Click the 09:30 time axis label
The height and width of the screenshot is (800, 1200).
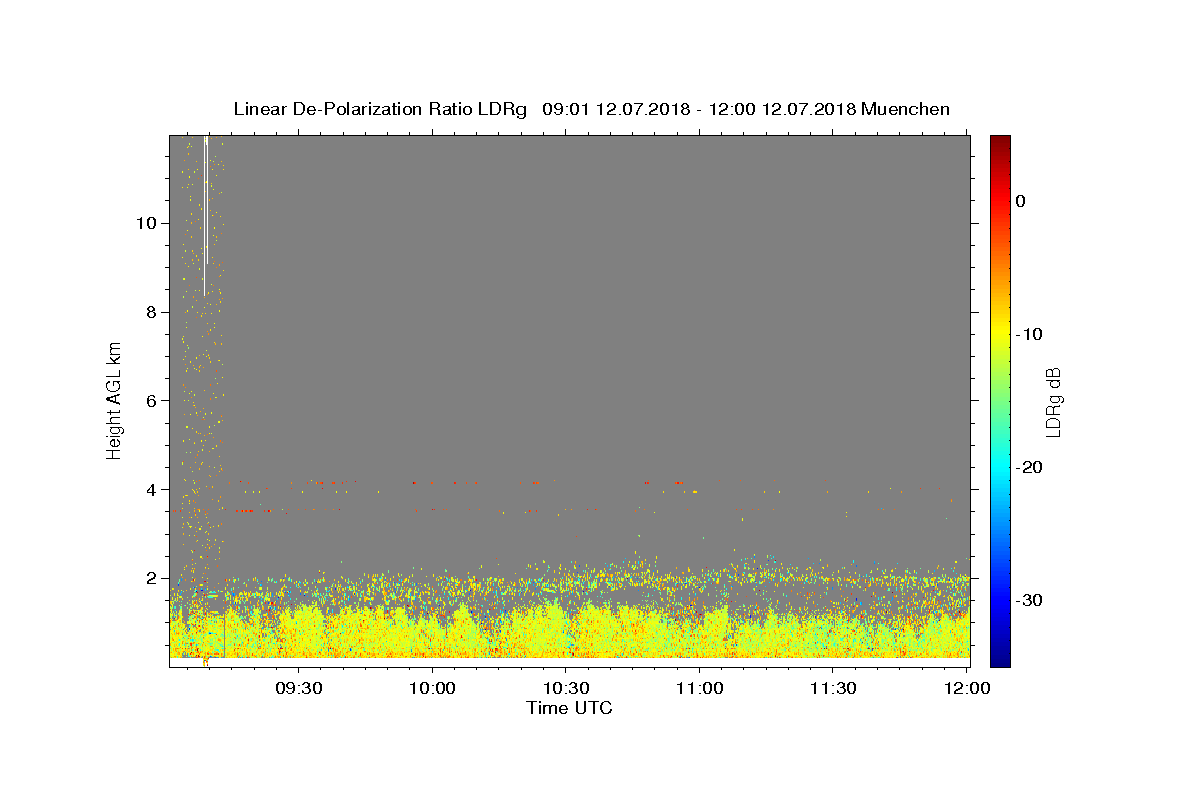tap(299, 688)
